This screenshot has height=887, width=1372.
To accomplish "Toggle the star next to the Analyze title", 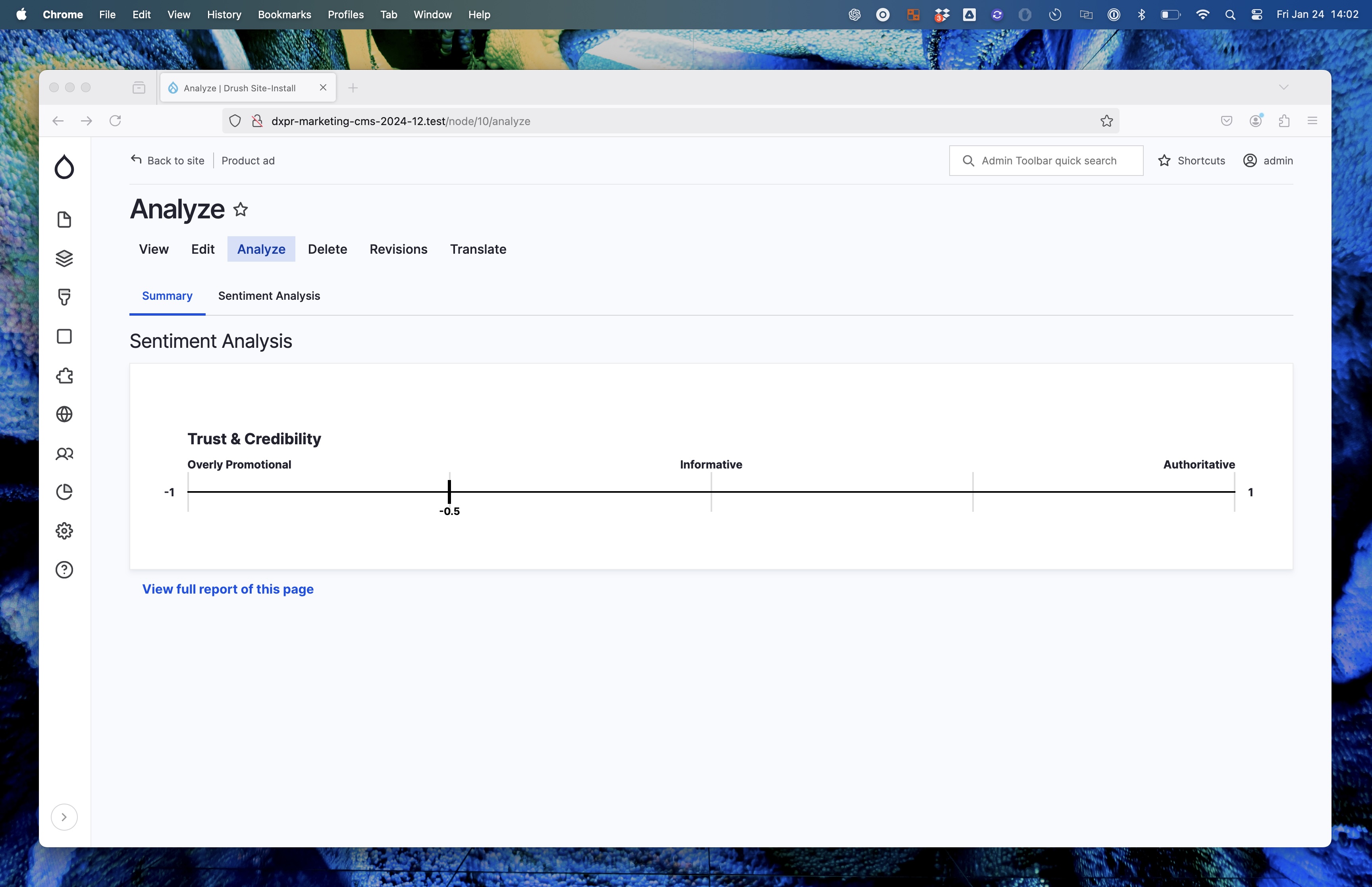I will click(241, 210).
